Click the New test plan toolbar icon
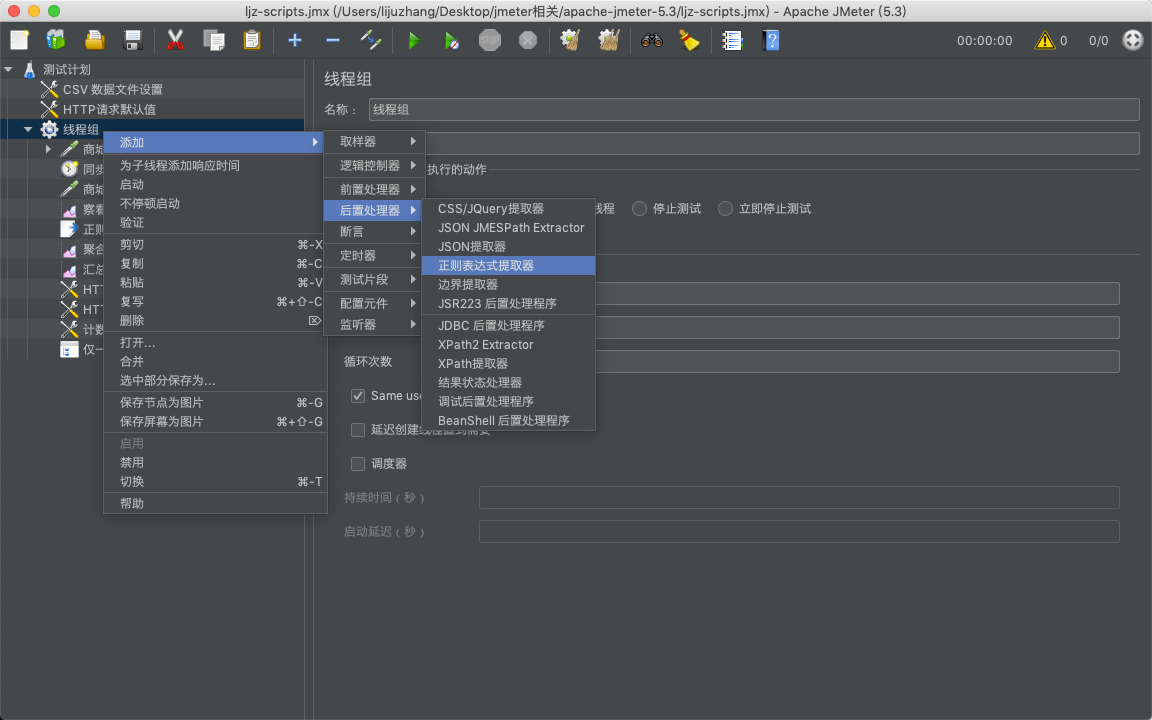1152x720 pixels. [x=19, y=40]
